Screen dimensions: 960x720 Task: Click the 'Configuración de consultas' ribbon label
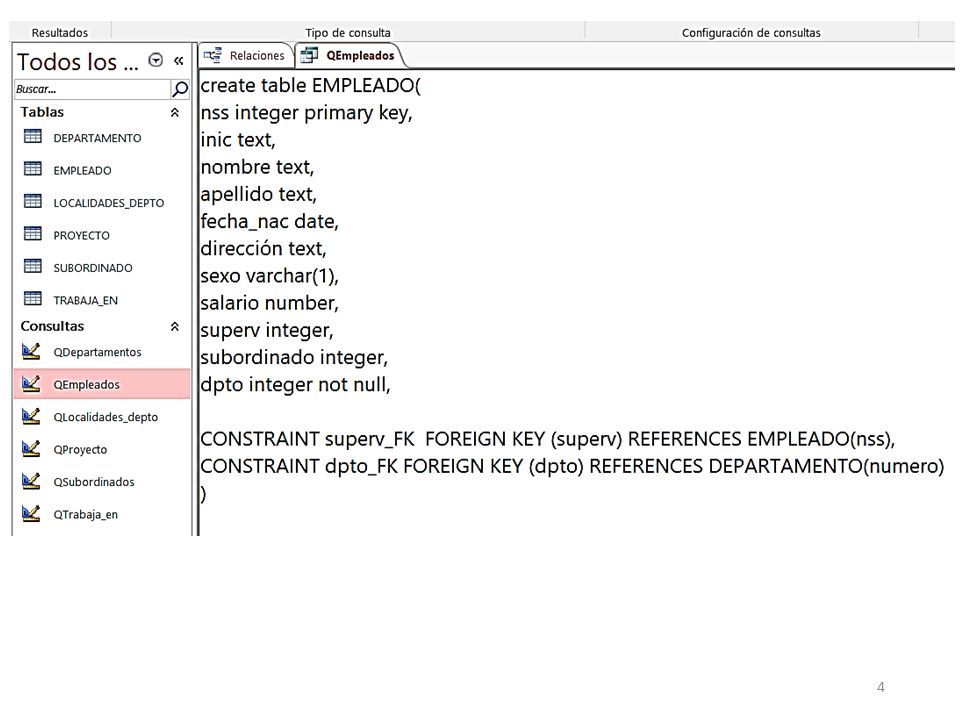[751, 33]
